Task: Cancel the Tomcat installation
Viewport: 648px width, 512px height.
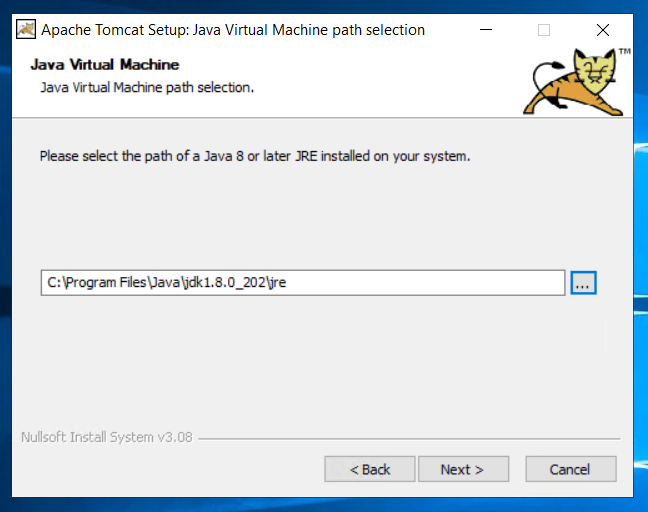Action: tap(571, 469)
